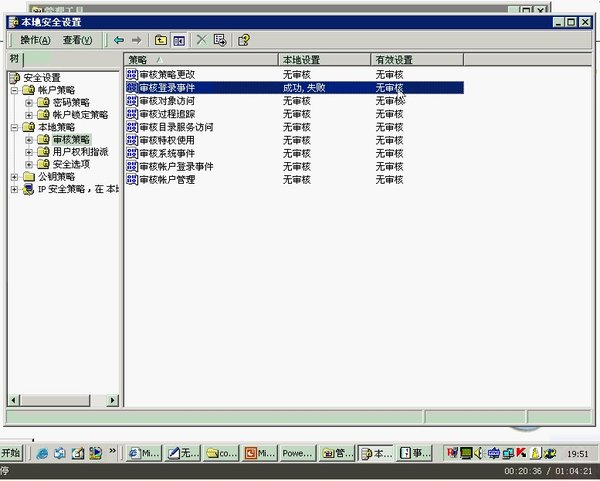Select the 审核系统事件 policy row
This screenshot has width=600, height=481.
pos(295,153)
